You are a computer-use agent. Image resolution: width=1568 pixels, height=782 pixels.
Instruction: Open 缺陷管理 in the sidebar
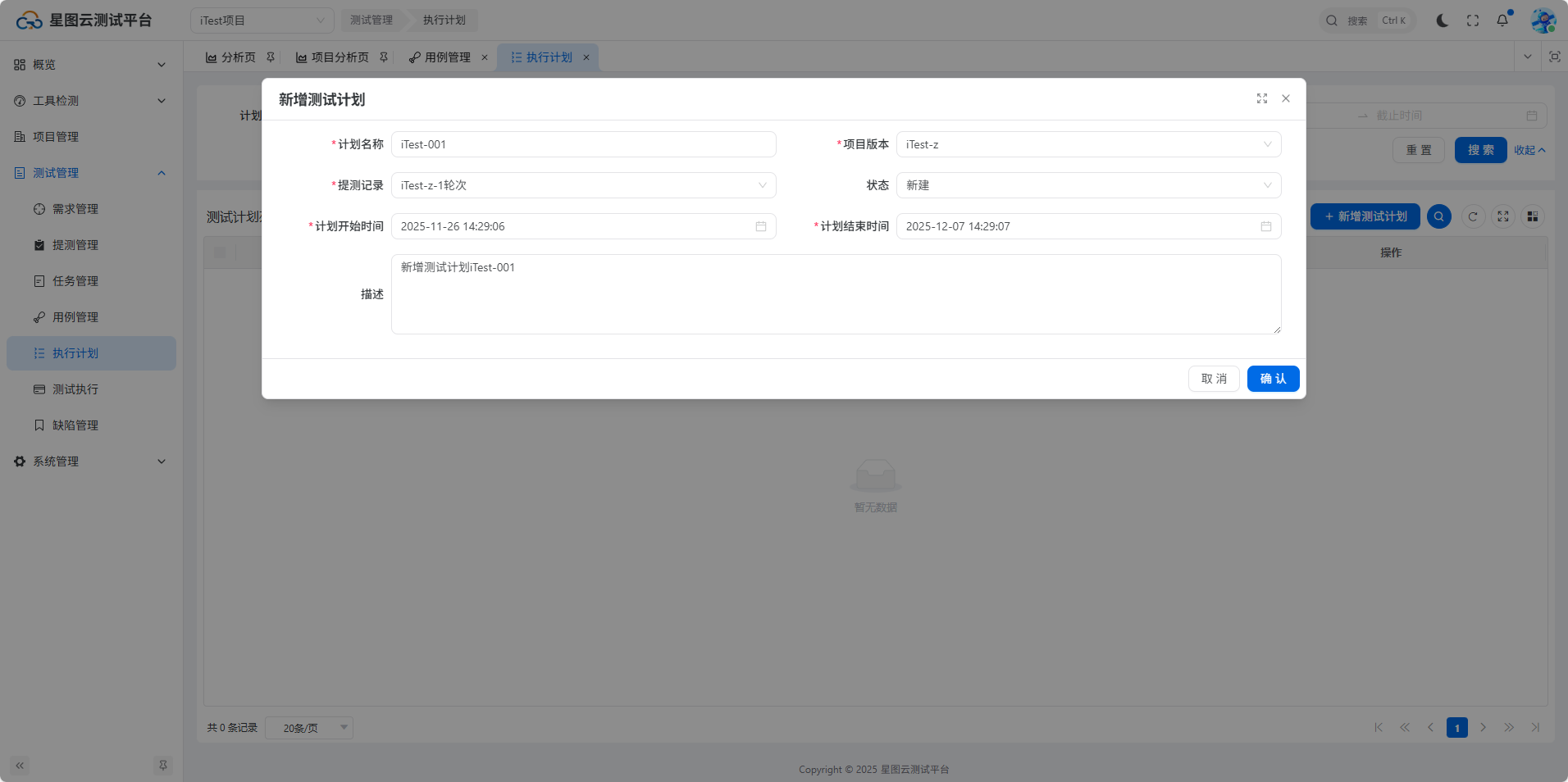point(75,425)
